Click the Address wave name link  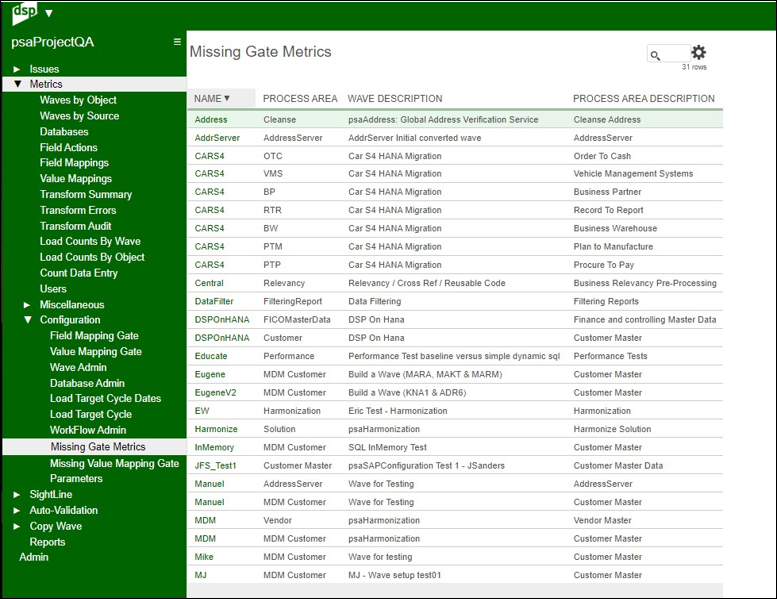click(211, 120)
